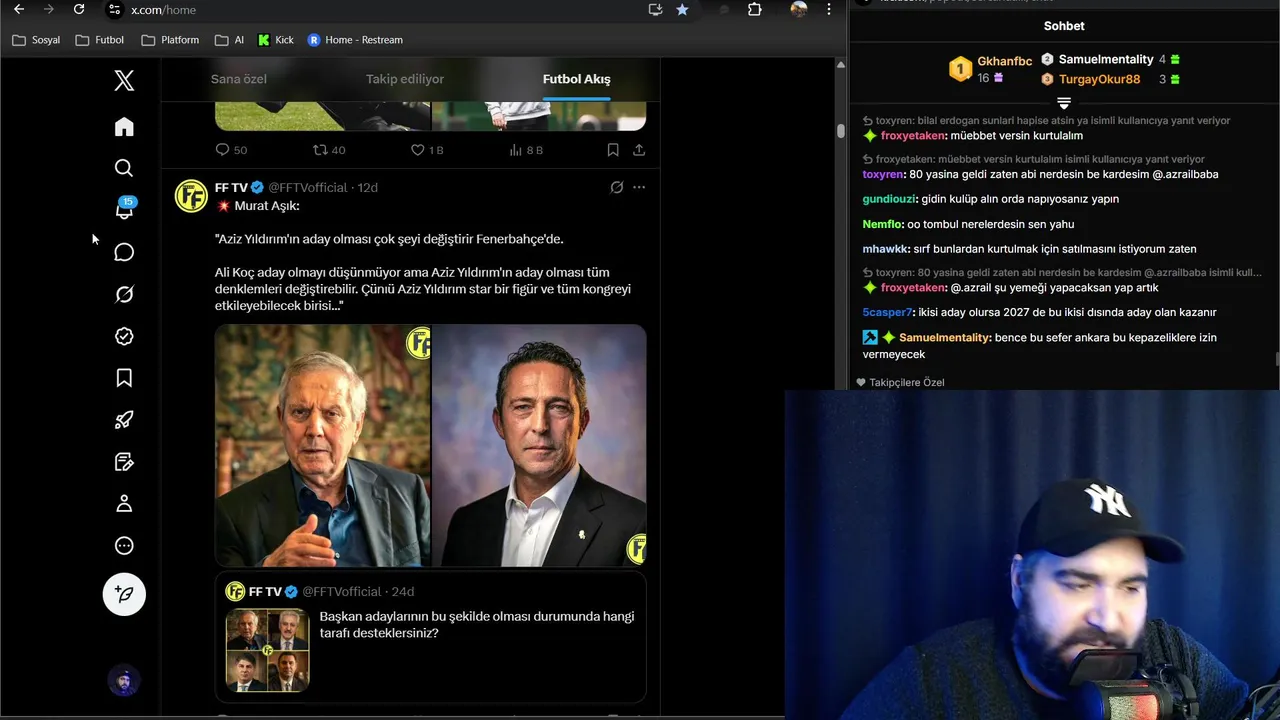This screenshot has width=1280, height=720.
Task: Open Gkhanfbc top gifter entry
Action: 990,68
